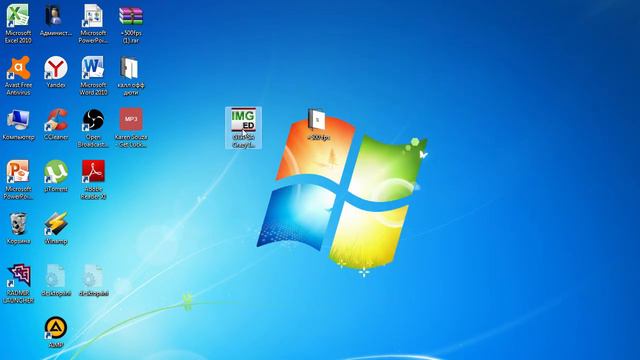
Task: Select the +500 fps folder over the Windows logo
Action: tap(318, 124)
